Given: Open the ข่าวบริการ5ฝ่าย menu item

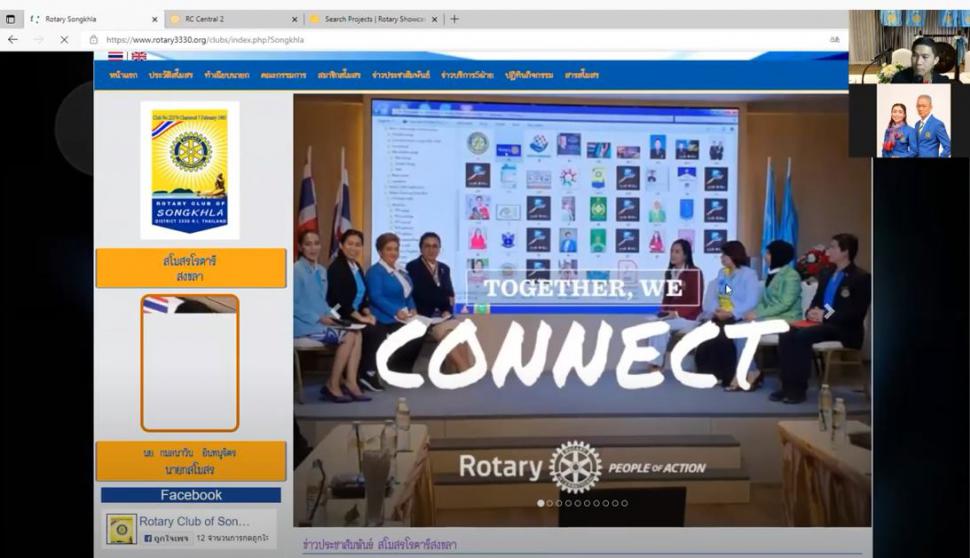Looking at the screenshot, I should tap(467, 75).
